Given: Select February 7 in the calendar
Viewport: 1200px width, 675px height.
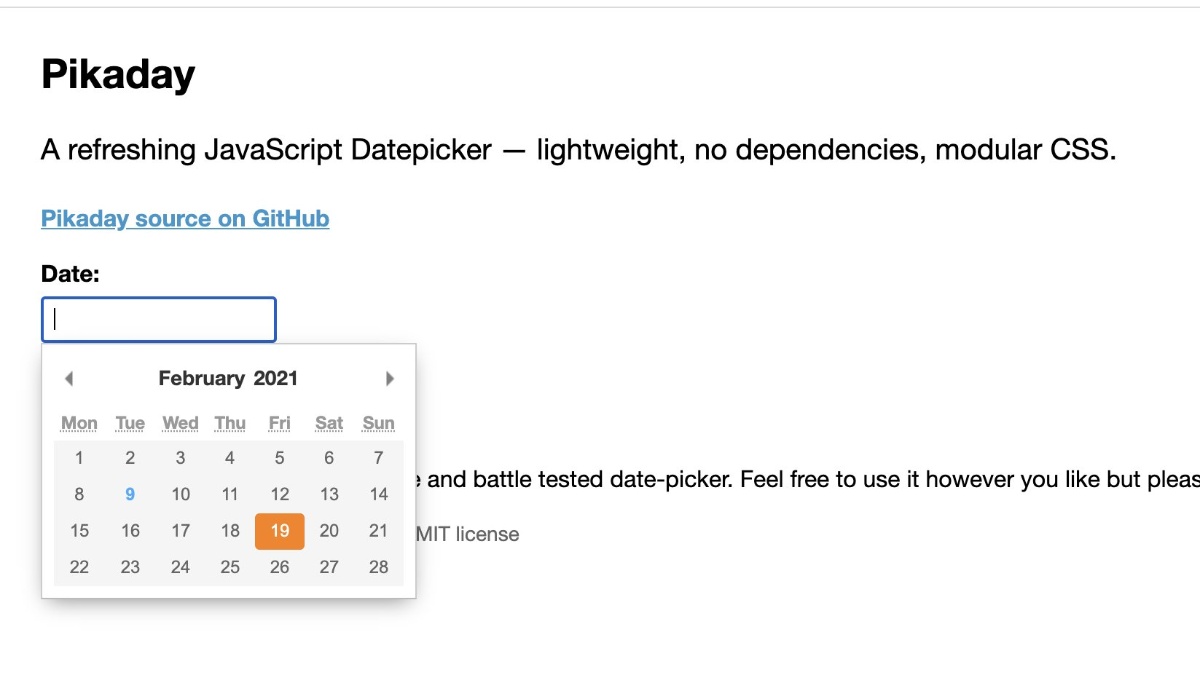Looking at the screenshot, I should coord(379,459).
